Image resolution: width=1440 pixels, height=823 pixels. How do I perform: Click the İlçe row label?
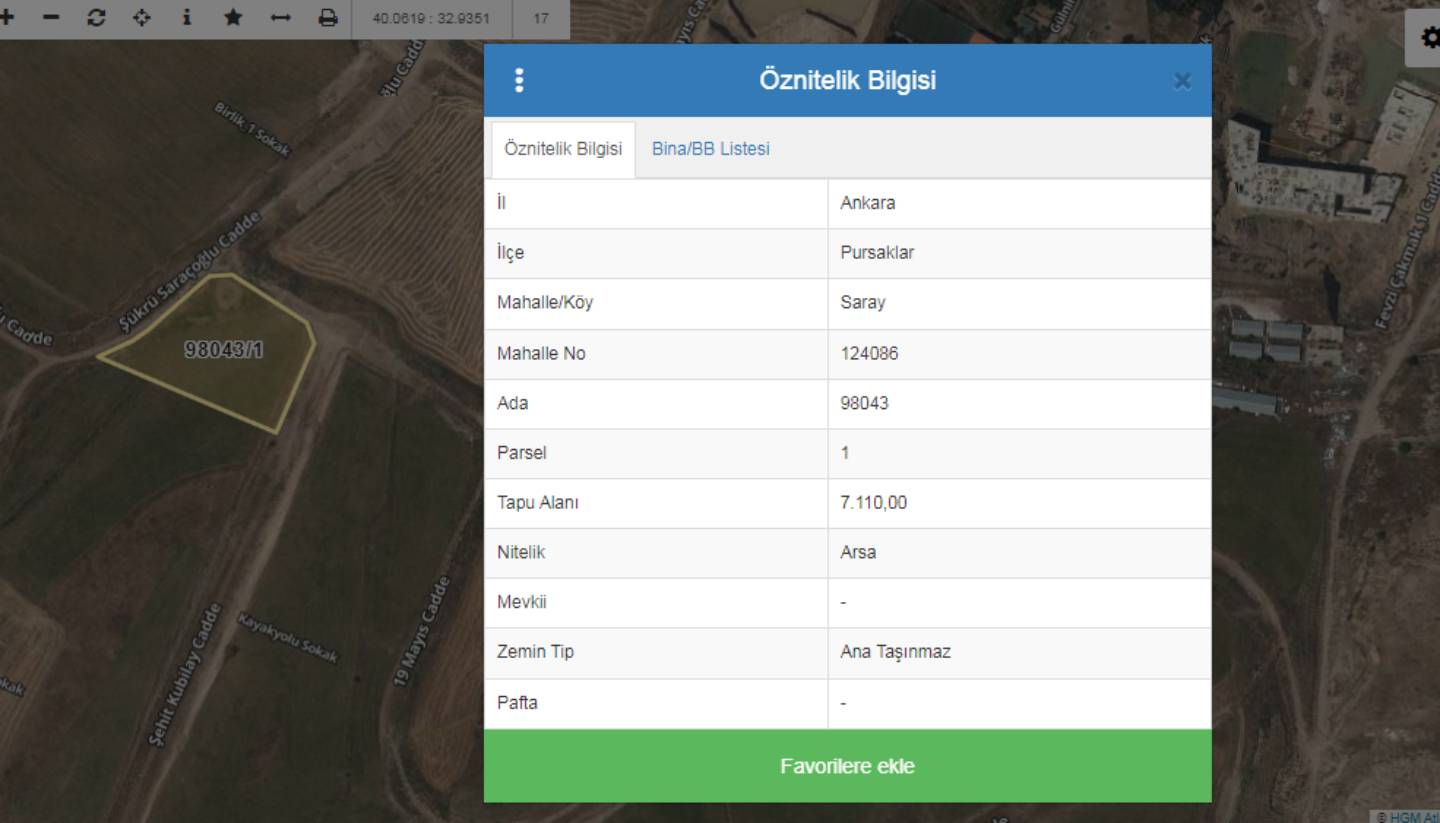pyautogui.click(x=510, y=253)
